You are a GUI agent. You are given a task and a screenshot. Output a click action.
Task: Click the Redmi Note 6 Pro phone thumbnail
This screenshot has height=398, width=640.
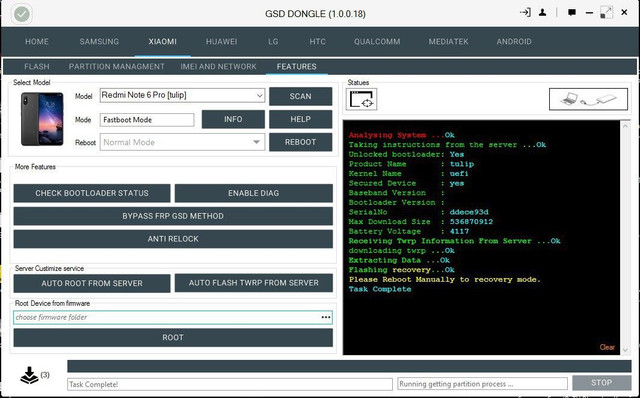(42, 119)
